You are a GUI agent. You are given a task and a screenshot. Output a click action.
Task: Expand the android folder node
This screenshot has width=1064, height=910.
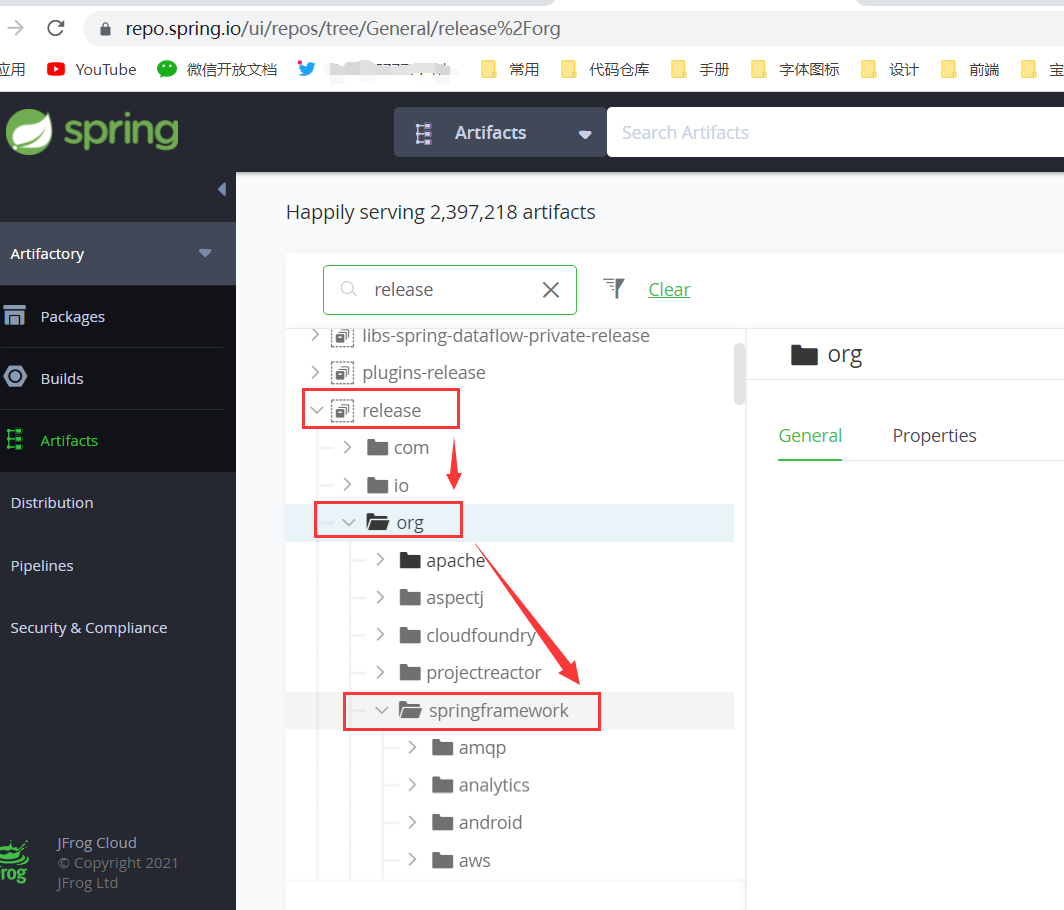(412, 822)
